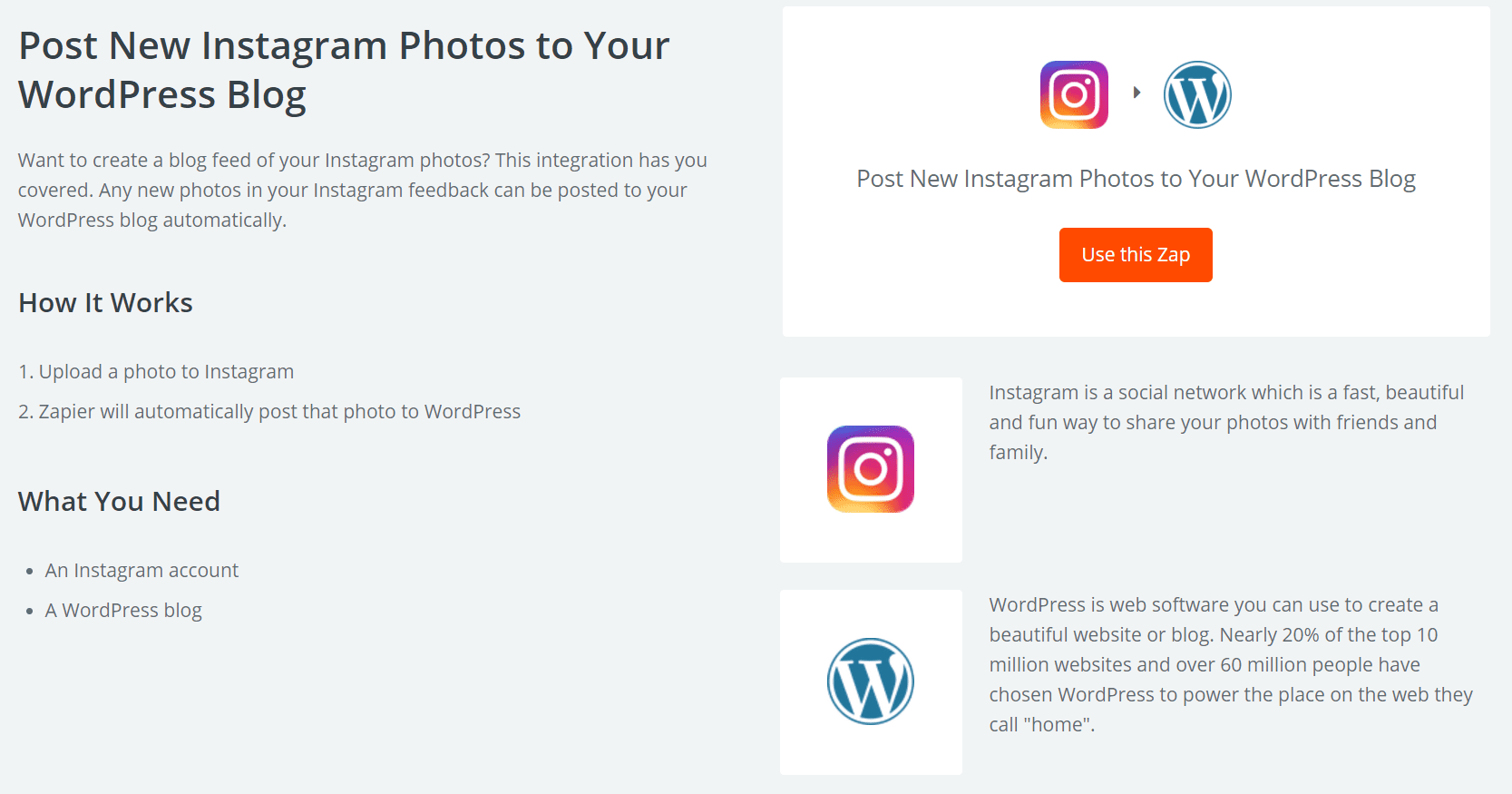Expand the arrow between Instagram and WordPress icons

[1138, 91]
